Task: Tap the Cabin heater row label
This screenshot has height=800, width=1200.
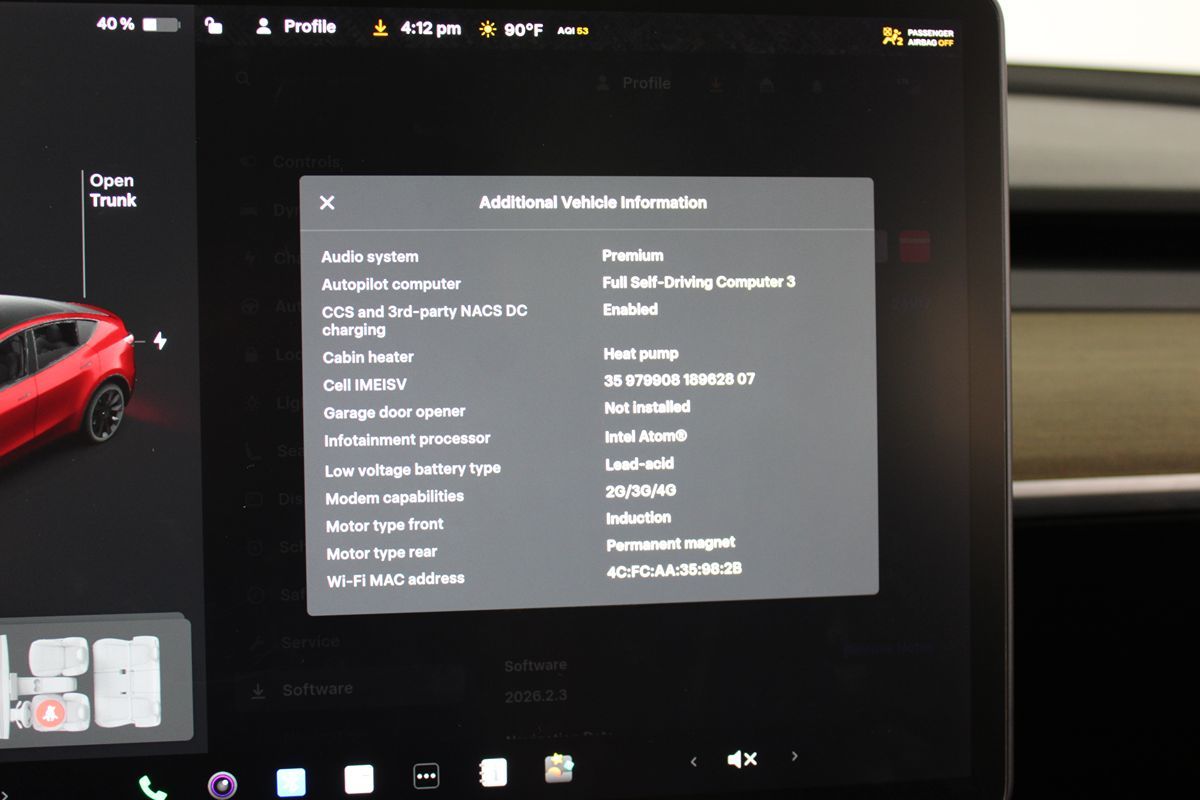Action: click(x=368, y=357)
